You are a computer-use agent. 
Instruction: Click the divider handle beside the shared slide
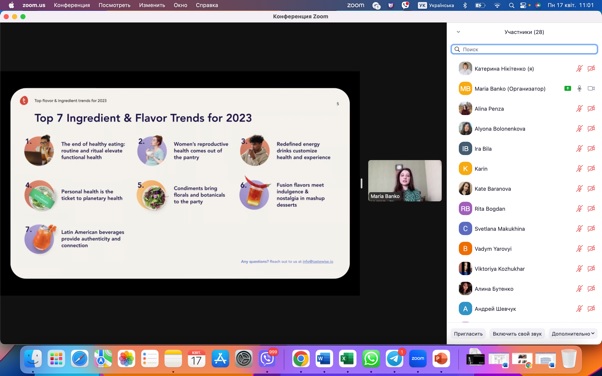[x=361, y=183]
